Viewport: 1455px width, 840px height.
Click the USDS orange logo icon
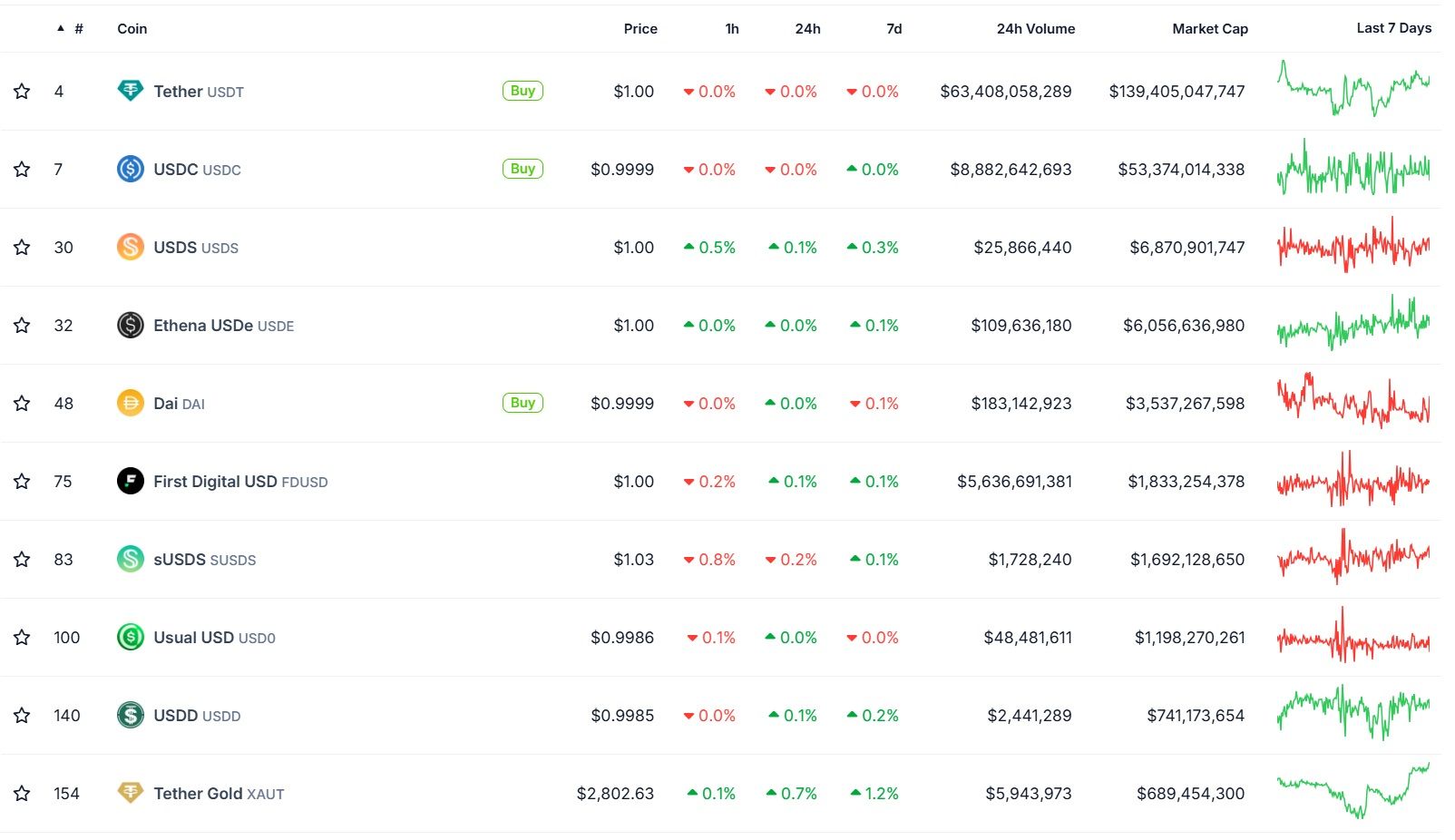point(131,247)
